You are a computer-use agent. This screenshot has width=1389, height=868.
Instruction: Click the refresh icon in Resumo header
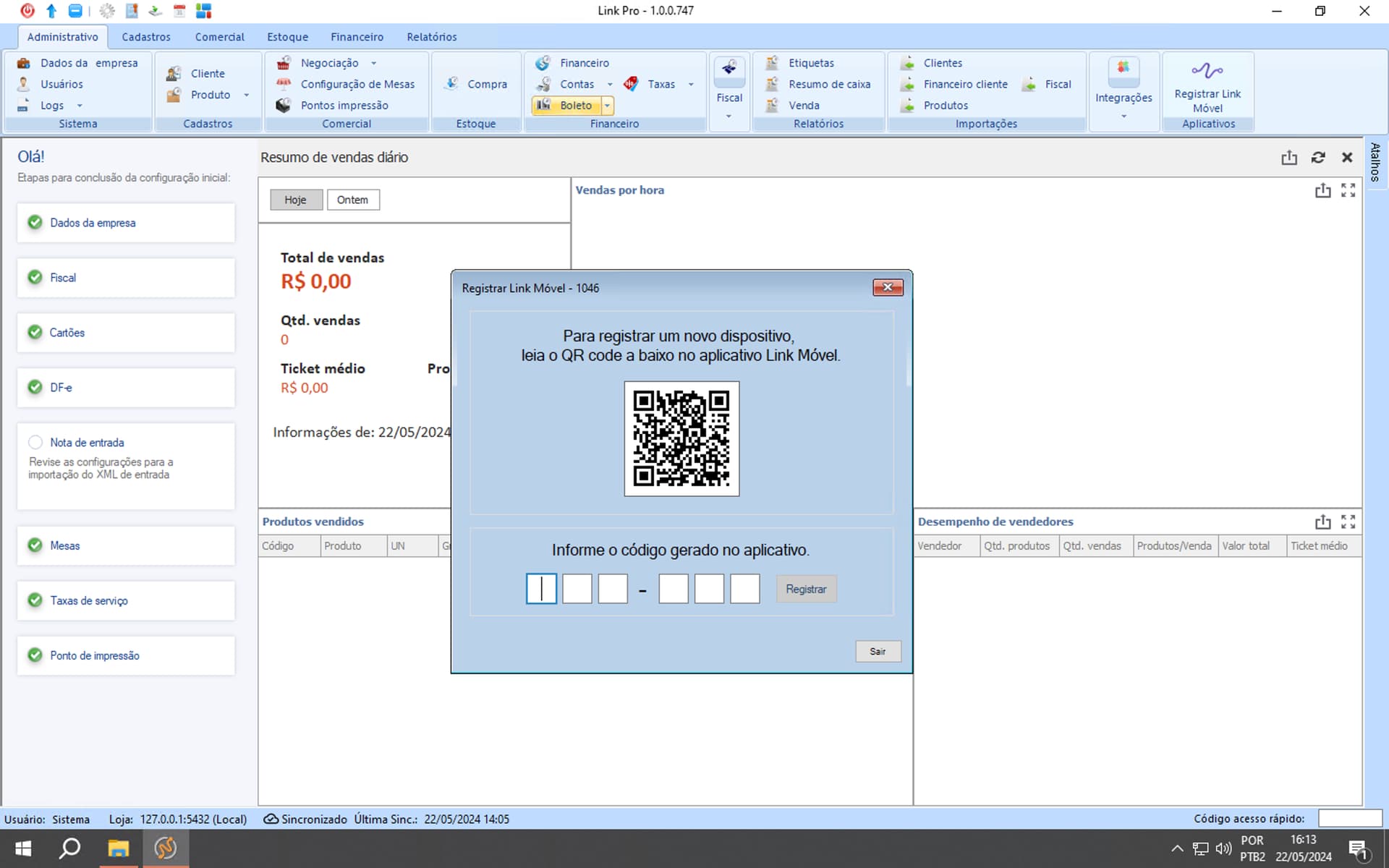click(x=1318, y=158)
